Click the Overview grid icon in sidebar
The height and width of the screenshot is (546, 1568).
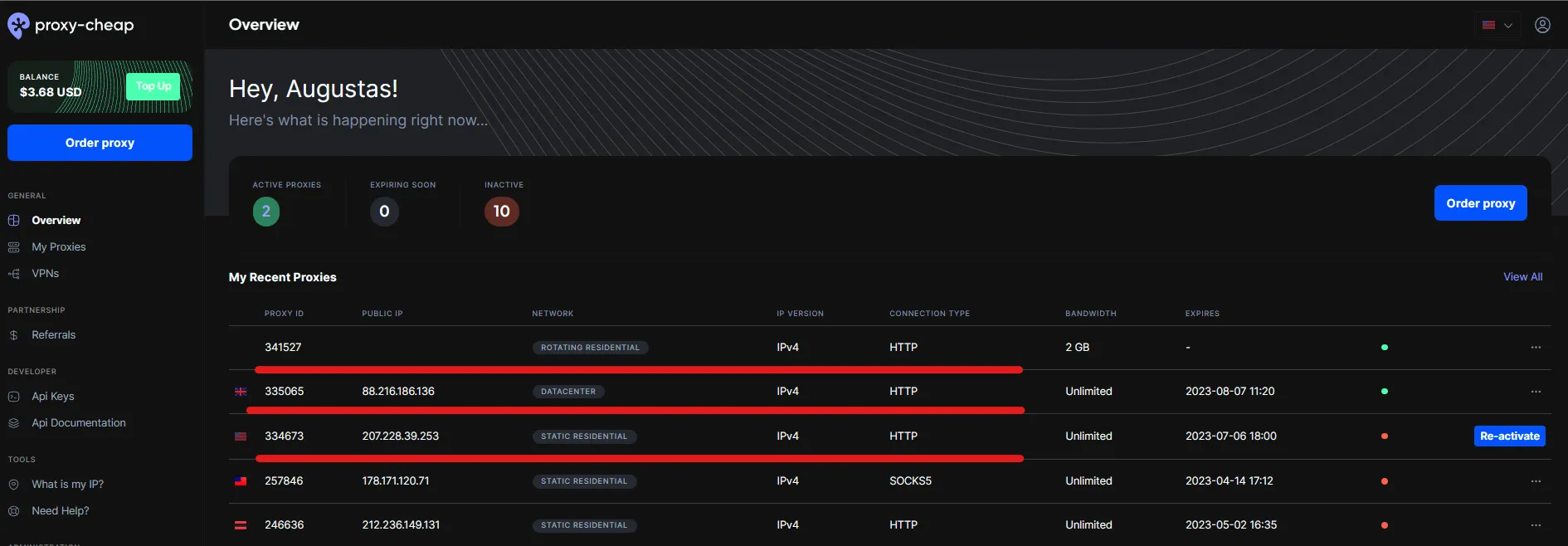[14, 221]
